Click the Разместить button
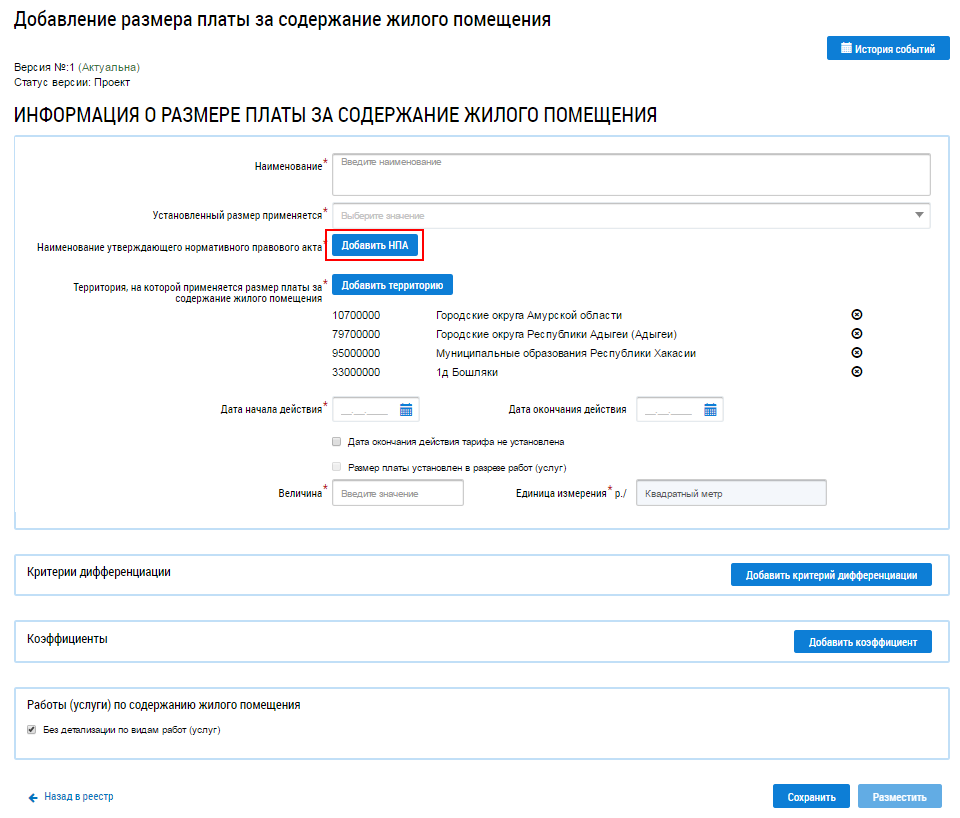The image size is (960, 818). point(899,797)
